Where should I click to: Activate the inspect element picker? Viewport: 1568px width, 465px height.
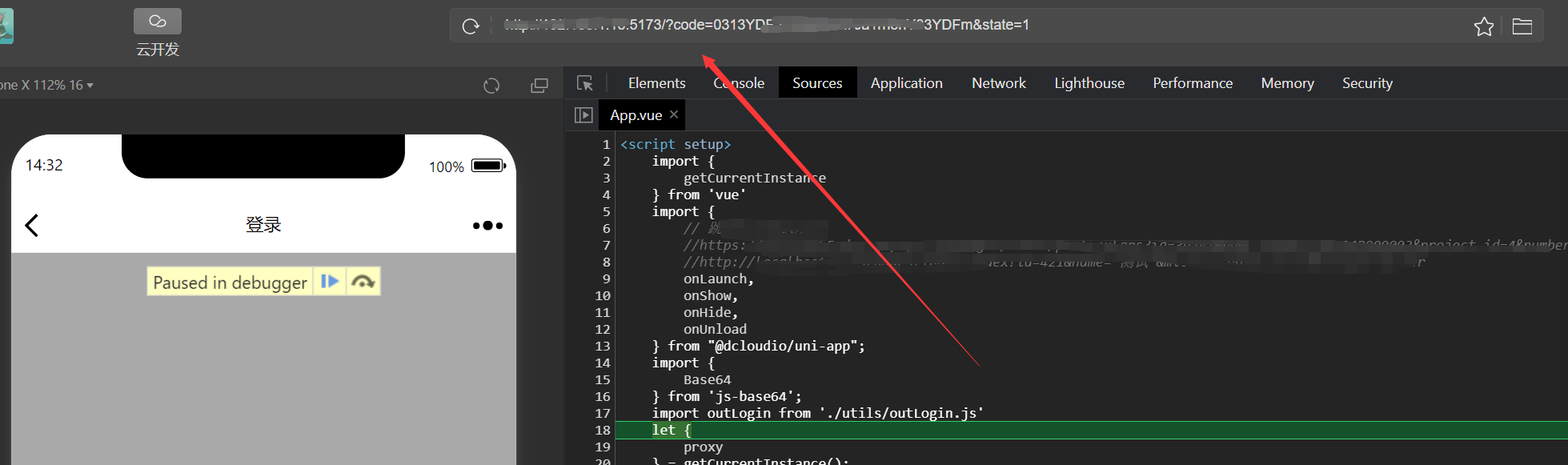[x=585, y=83]
